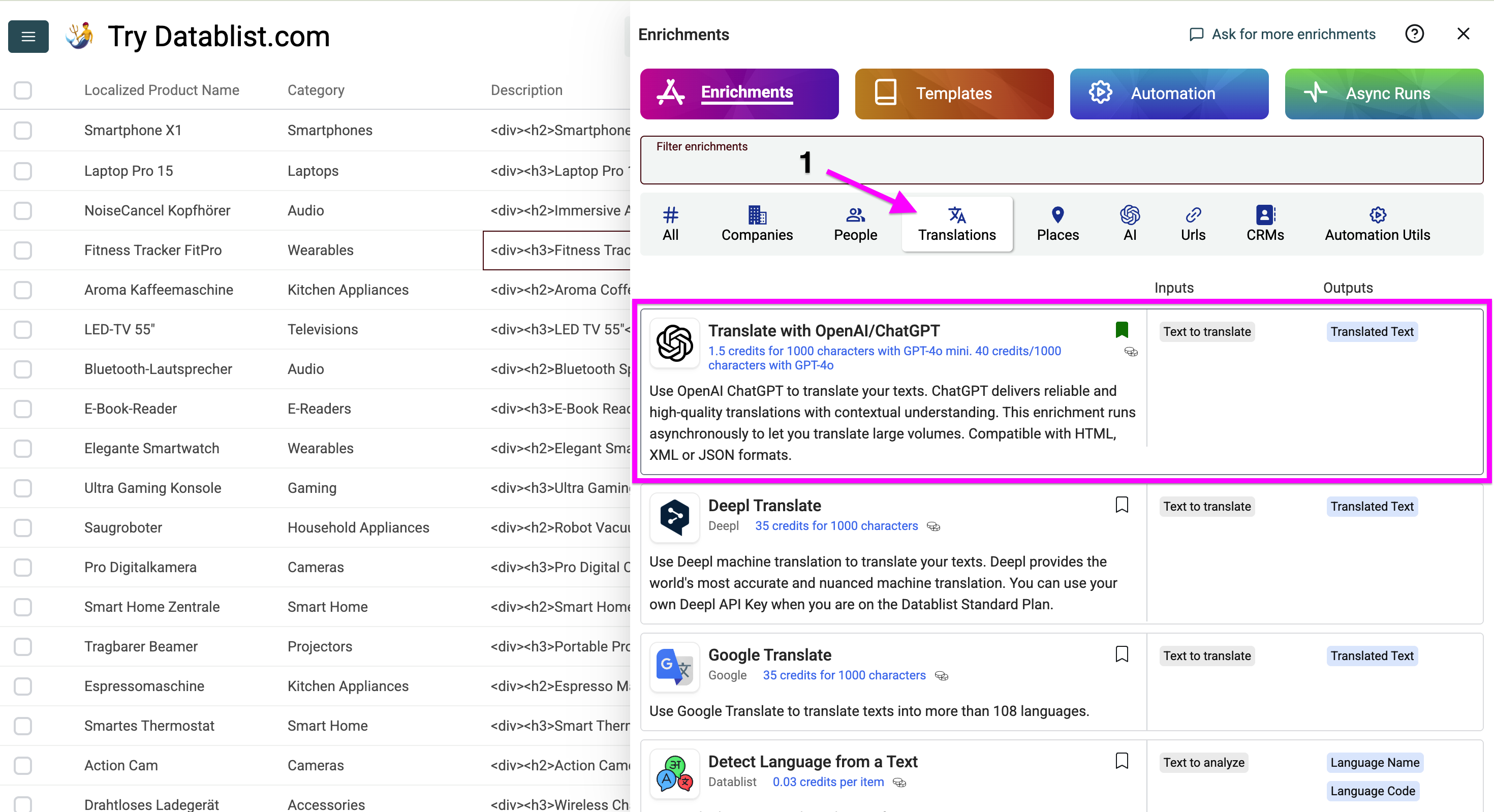This screenshot has height=812, width=1494.
Task: Bookmark the Google Translate enrichment
Action: (x=1122, y=654)
